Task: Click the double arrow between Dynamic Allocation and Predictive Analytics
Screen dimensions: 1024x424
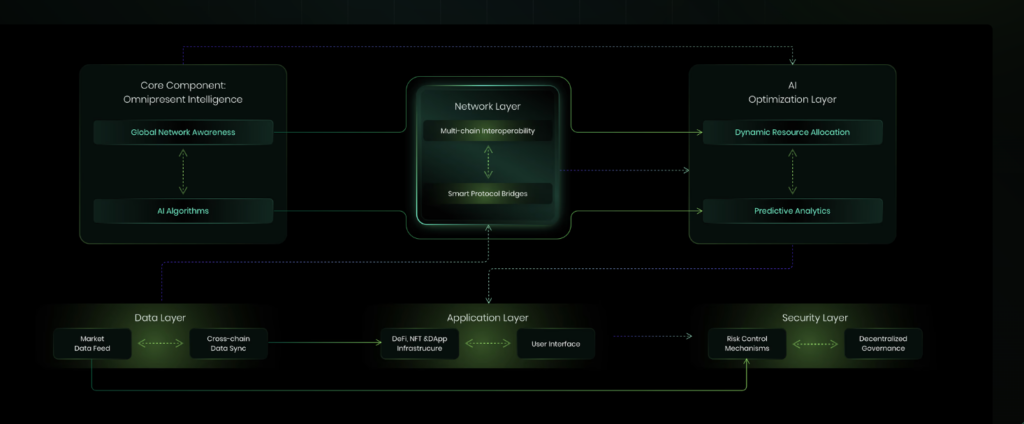Action: 792,171
